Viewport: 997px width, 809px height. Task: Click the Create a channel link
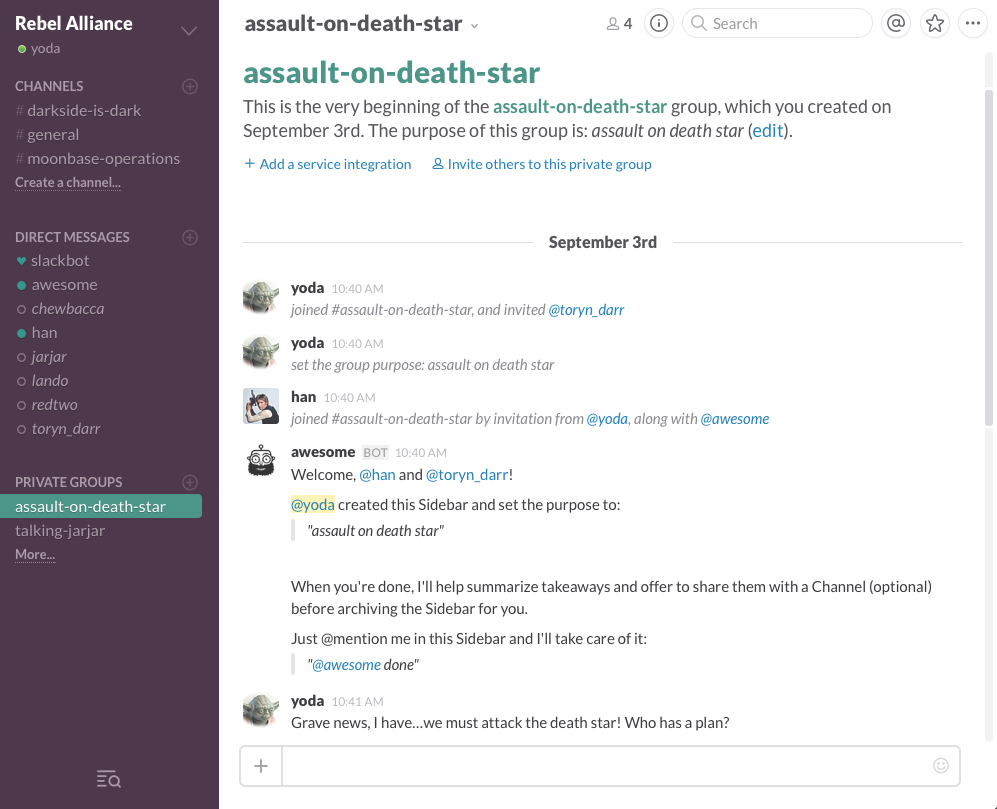(68, 183)
